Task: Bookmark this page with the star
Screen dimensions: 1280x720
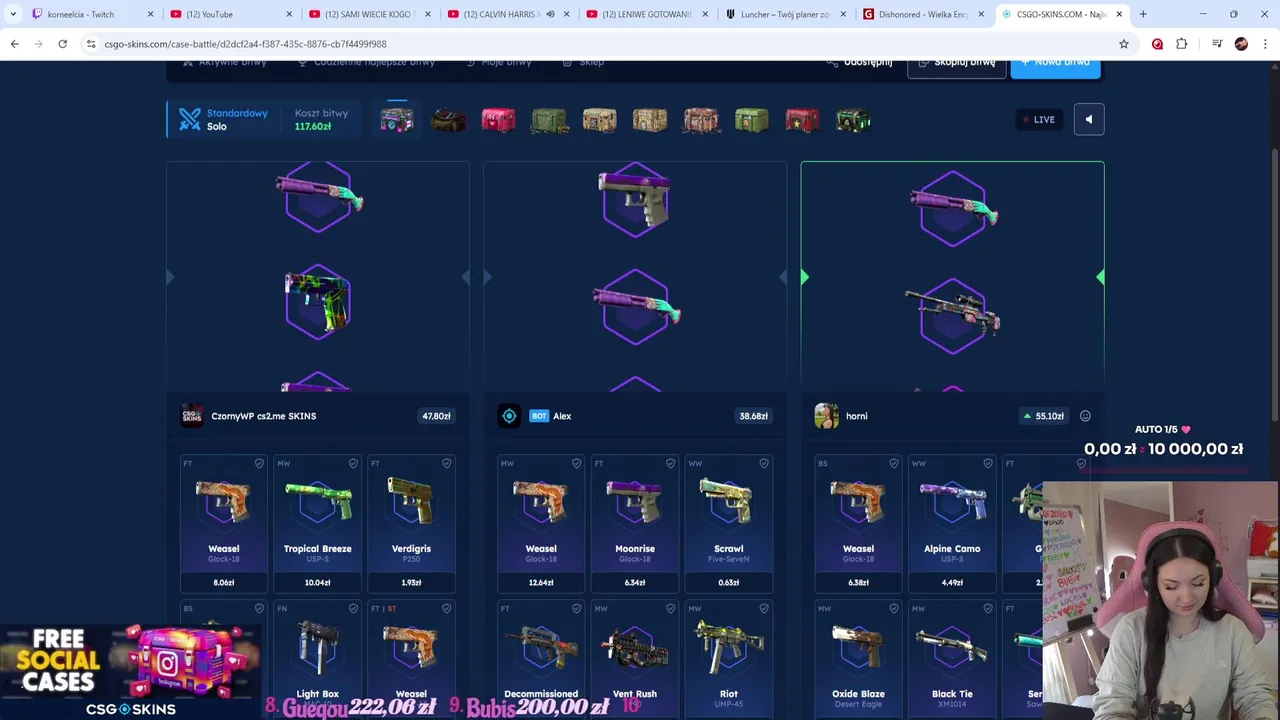Action: (1124, 44)
